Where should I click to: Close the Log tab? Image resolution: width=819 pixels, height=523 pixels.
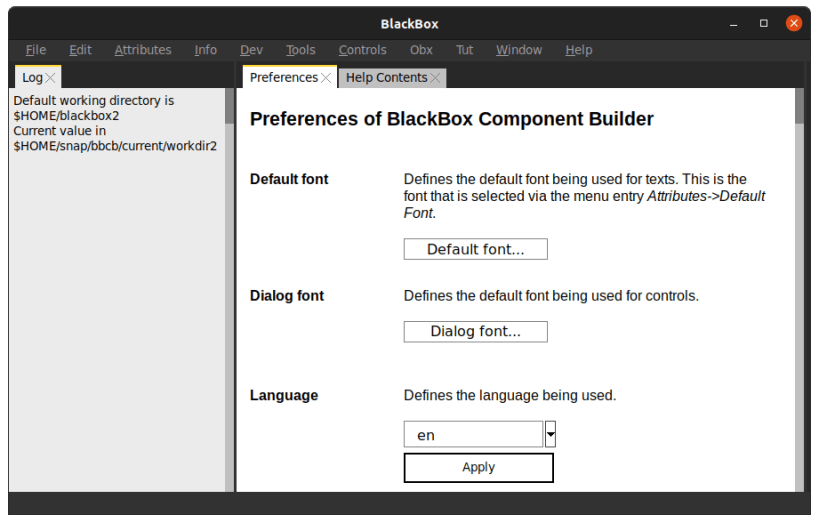click(50, 78)
